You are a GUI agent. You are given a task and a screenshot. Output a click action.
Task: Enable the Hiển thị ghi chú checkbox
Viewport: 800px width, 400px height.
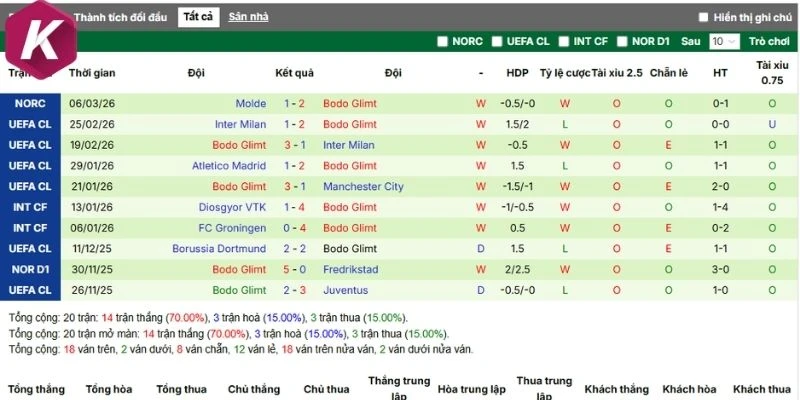tap(704, 17)
